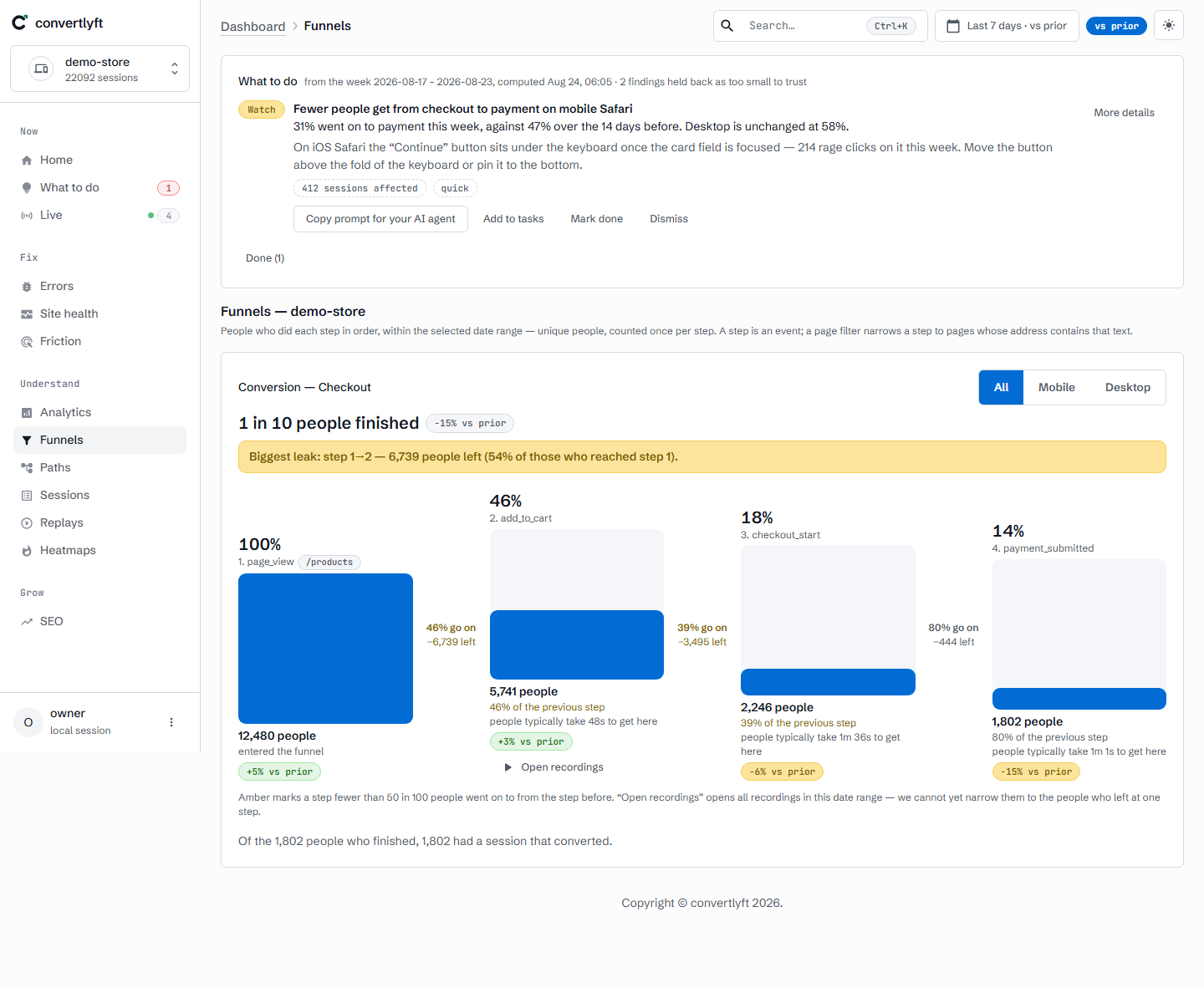Screen dimensions: 1204x988
Task: Click the Paths icon in sidebar
Action: pos(27,468)
